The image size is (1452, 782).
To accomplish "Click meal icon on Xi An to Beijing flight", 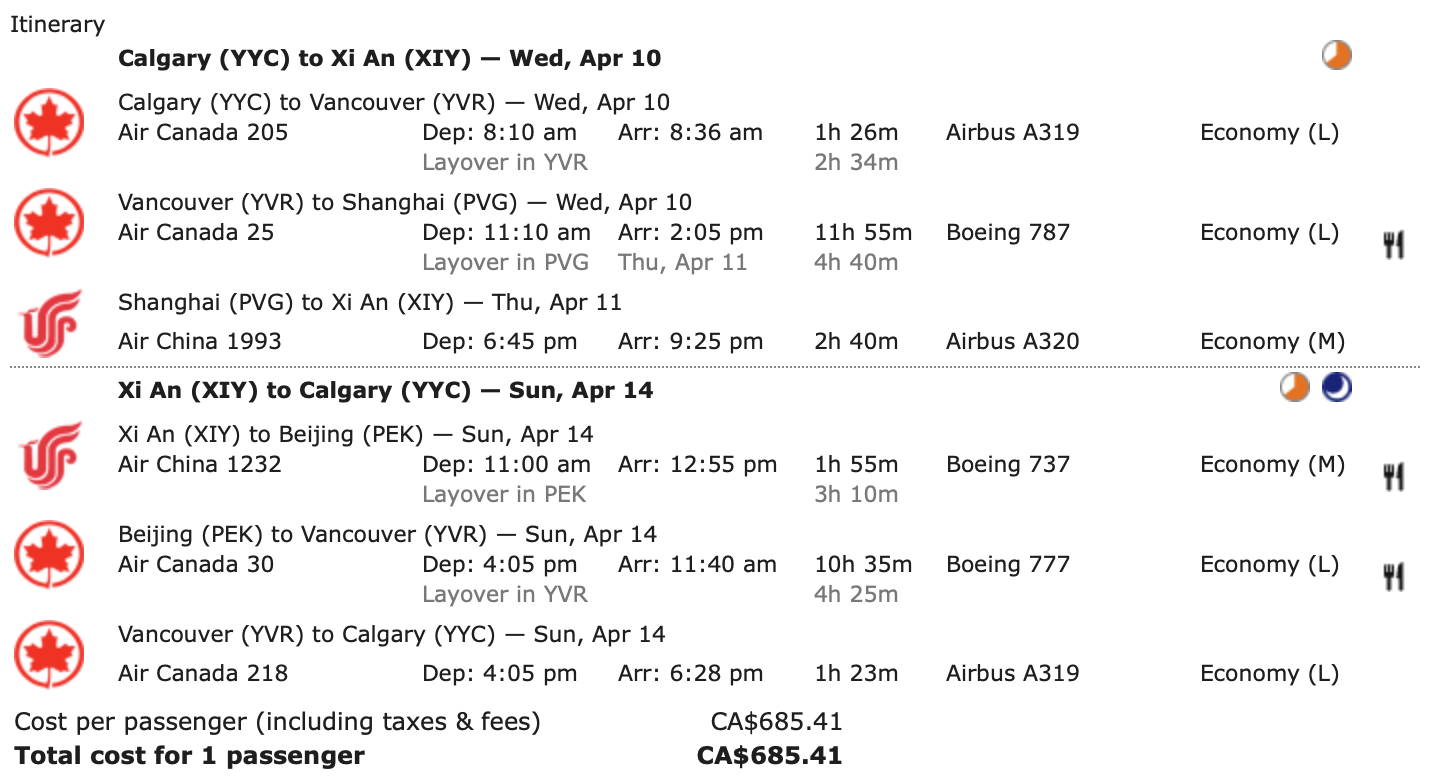I will (x=1394, y=477).
